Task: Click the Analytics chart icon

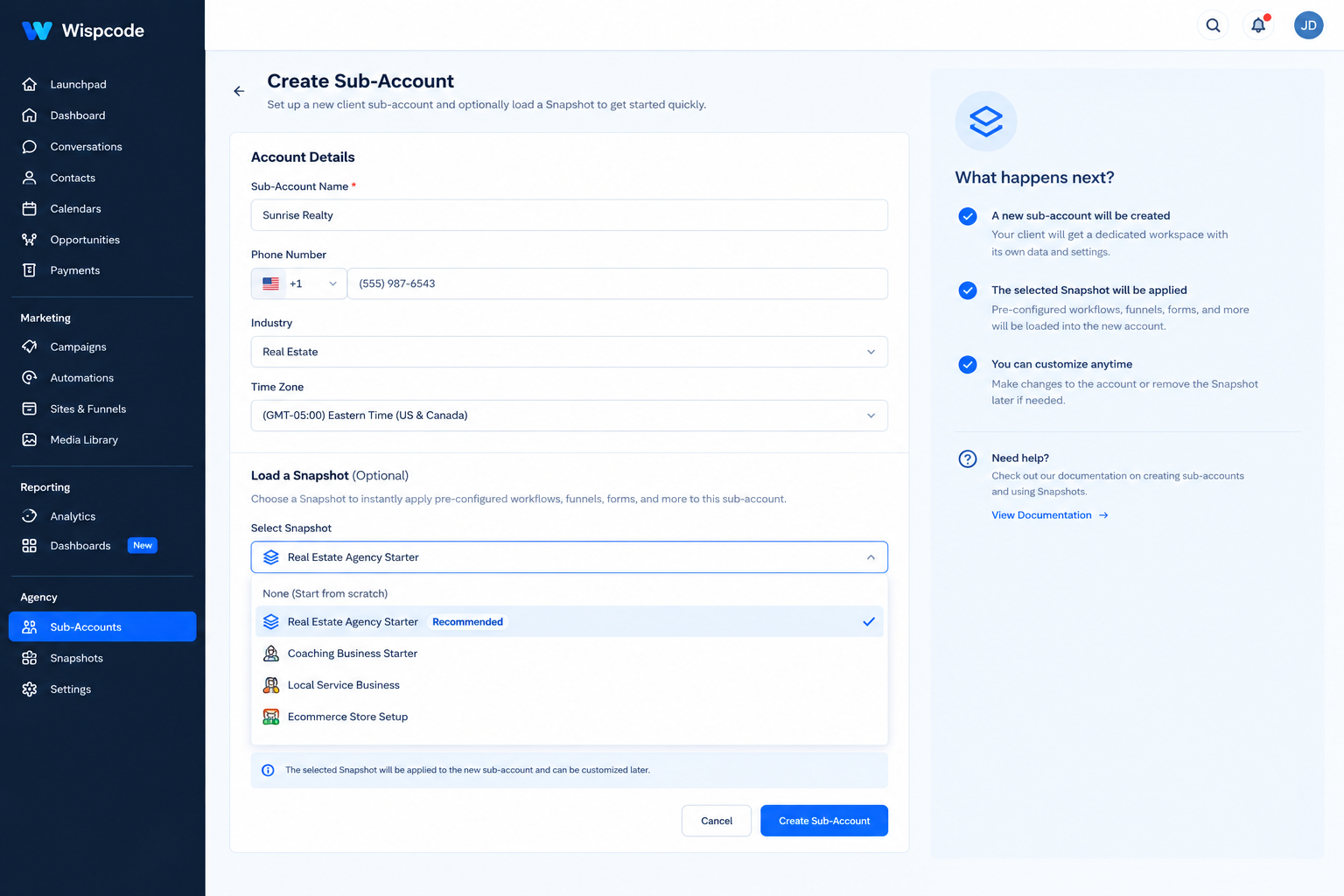Action: tap(30, 516)
